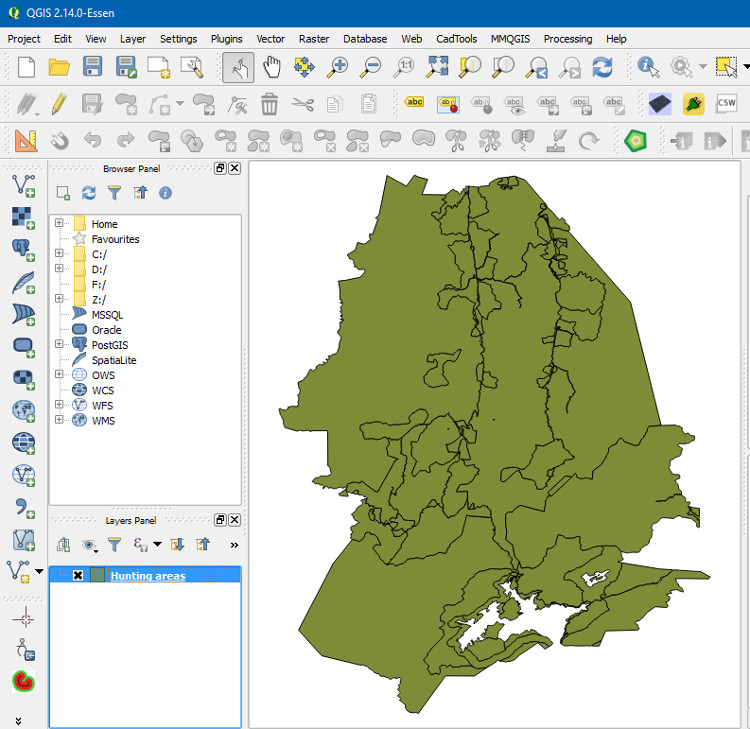Open the Vector menu

click(x=270, y=39)
